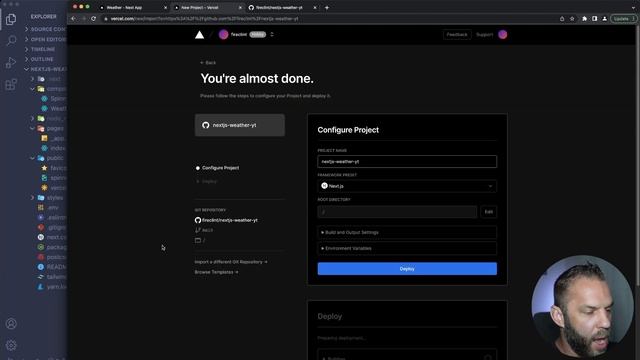Click the Feedback button

click(x=457, y=35)
